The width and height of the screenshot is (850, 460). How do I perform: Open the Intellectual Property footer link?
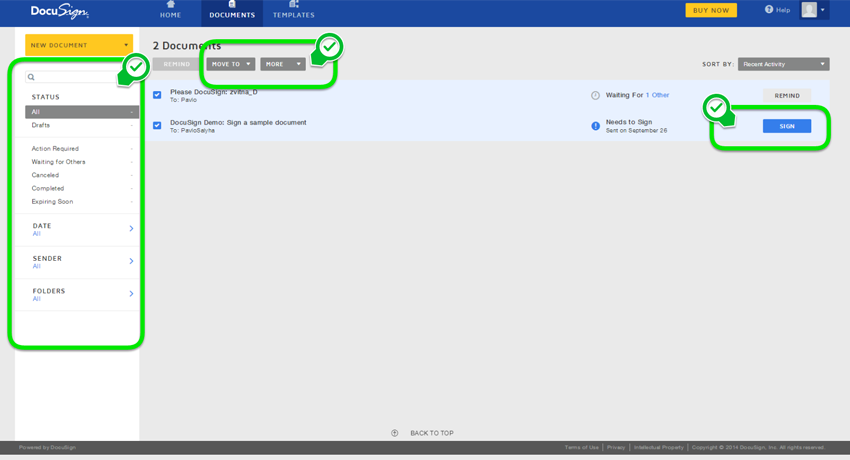click(659, 448)
